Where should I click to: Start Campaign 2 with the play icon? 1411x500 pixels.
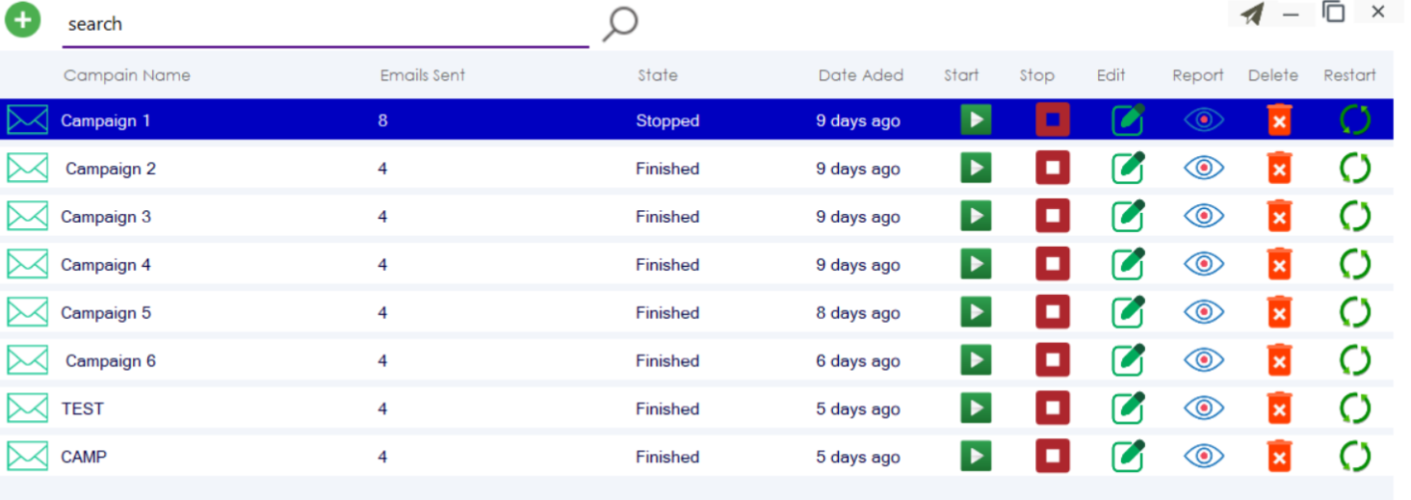click(976, 168)
